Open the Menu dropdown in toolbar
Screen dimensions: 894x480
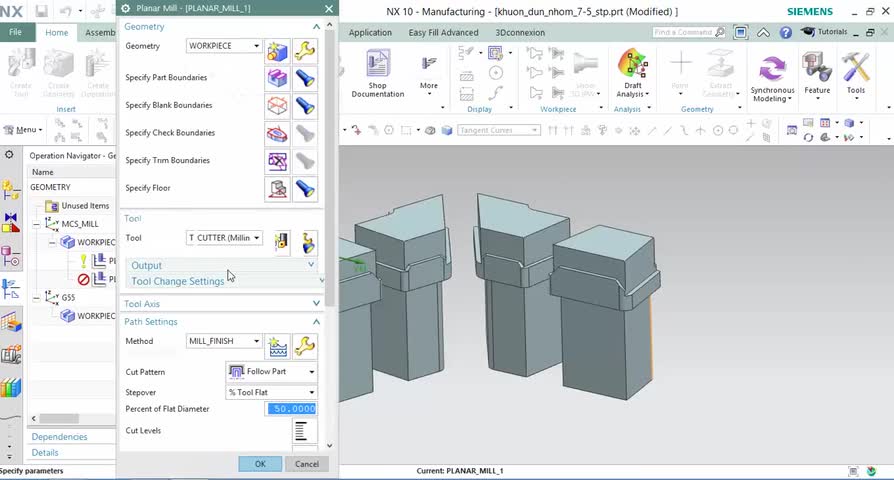pos(23,130)
